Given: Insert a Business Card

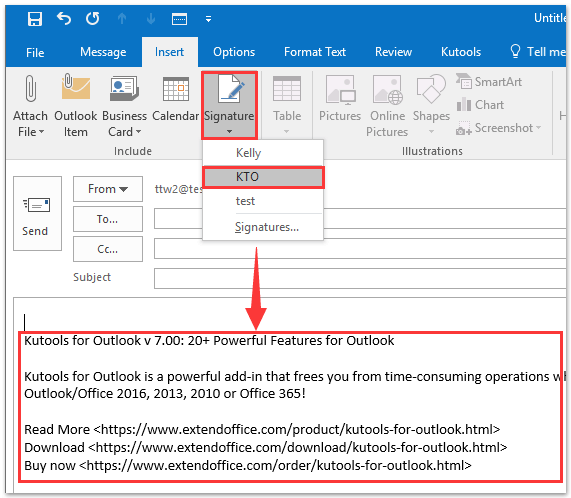Looking at the screenshot, I should pyautogui.click(x=125, y=106).
